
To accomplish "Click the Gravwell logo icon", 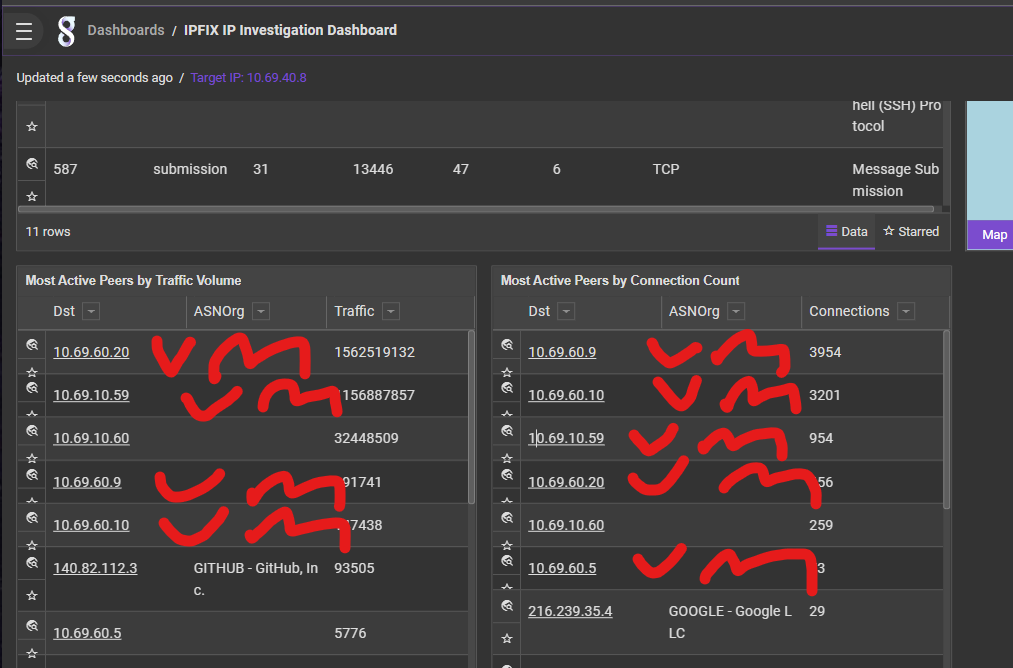I will 66,31.
